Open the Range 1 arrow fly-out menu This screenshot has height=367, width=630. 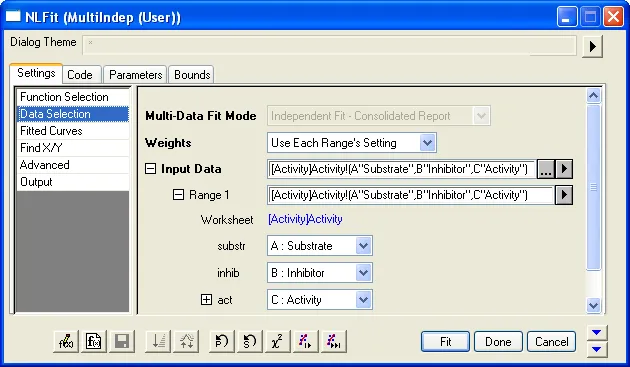564,195
